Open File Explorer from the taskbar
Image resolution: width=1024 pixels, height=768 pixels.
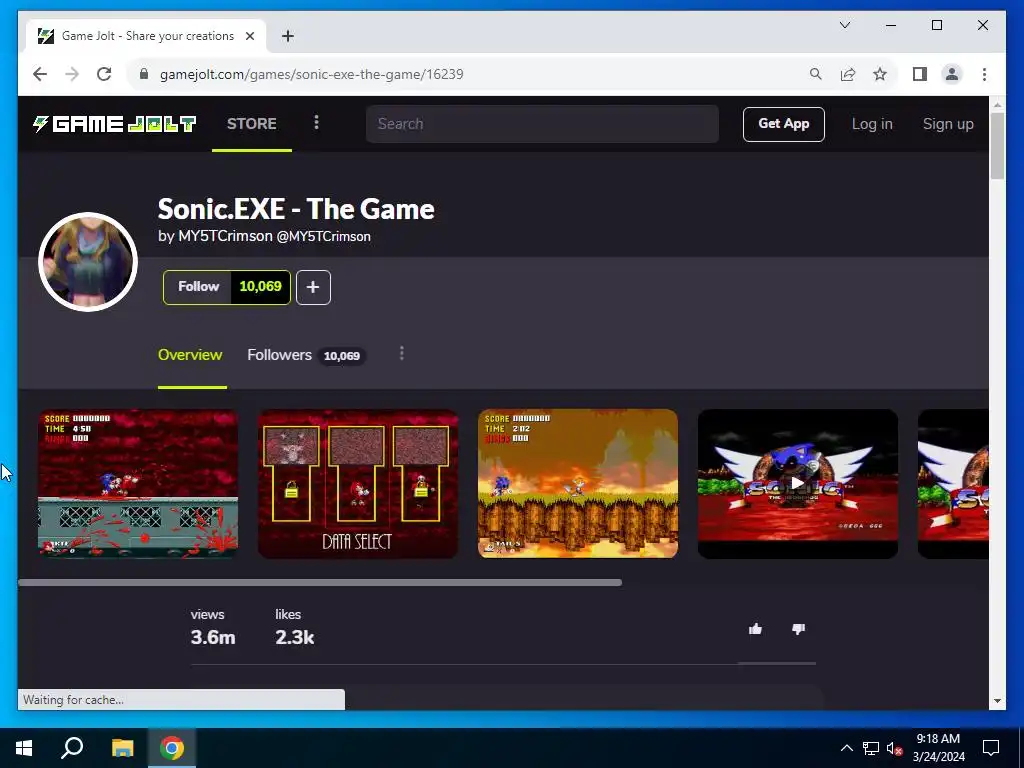click(x=122, y=748)
